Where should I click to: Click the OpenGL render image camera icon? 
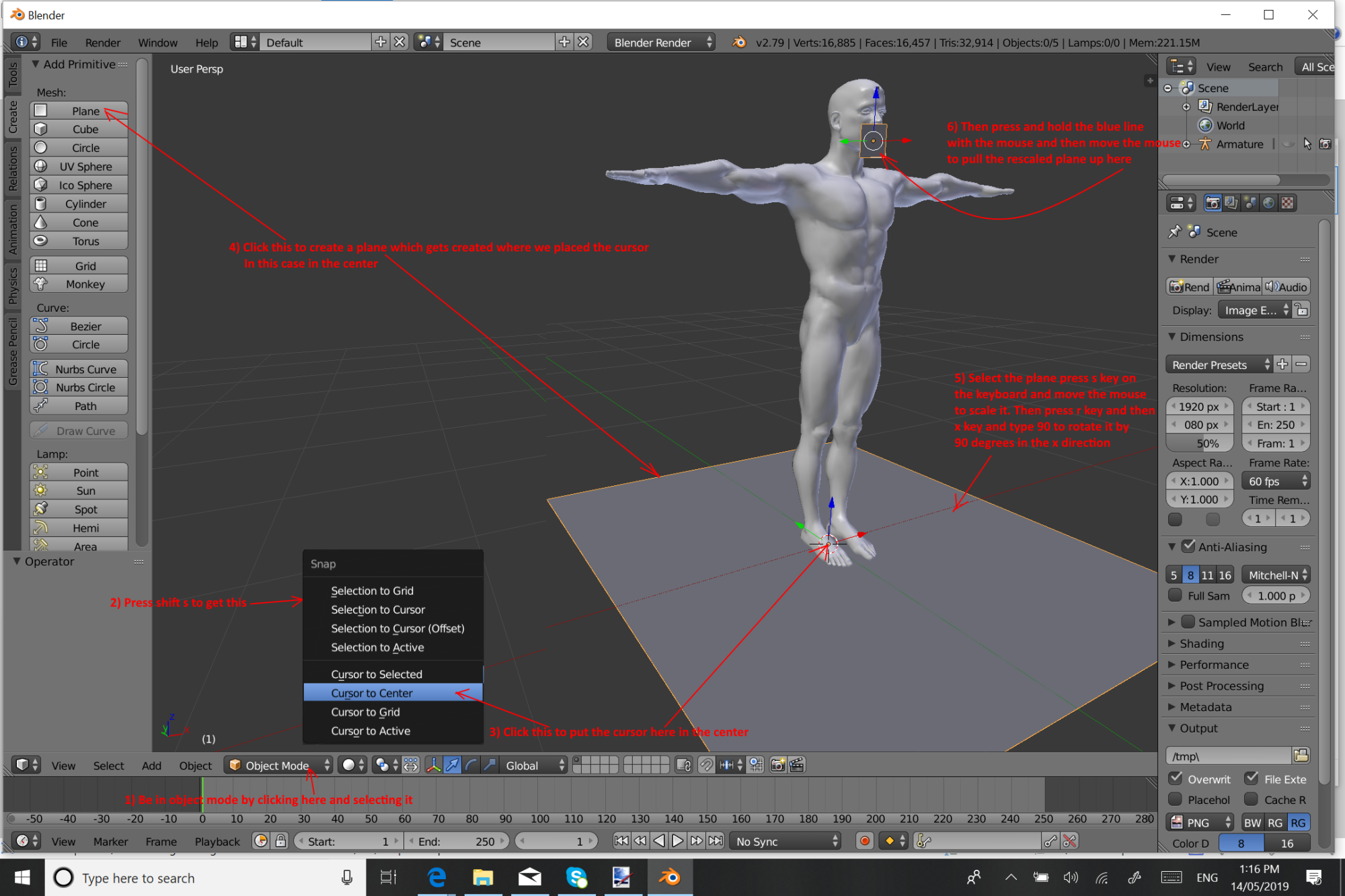tap(778, 765)
